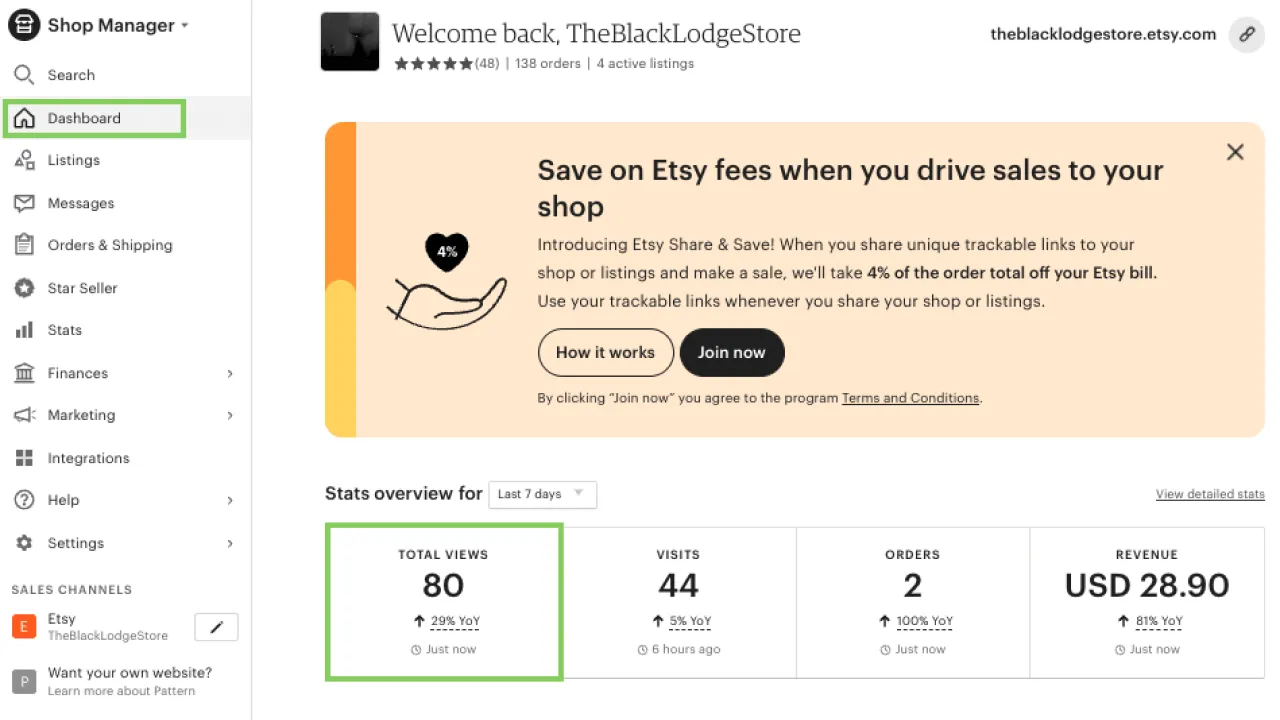Select Listings in the sidebar menu
The image size is (1280, 720).
coord(73,160)
